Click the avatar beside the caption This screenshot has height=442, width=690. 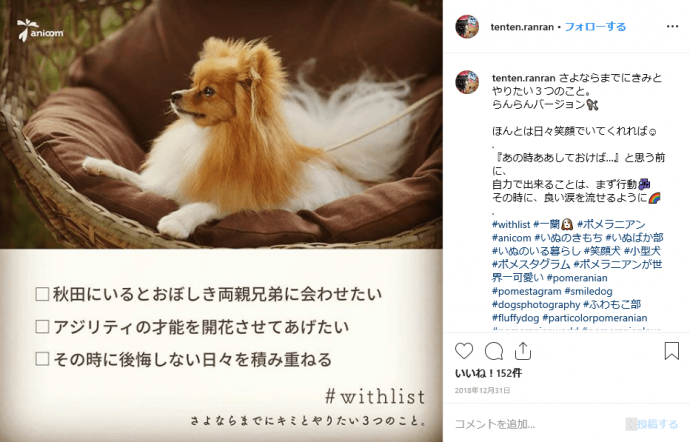(467, 82)
